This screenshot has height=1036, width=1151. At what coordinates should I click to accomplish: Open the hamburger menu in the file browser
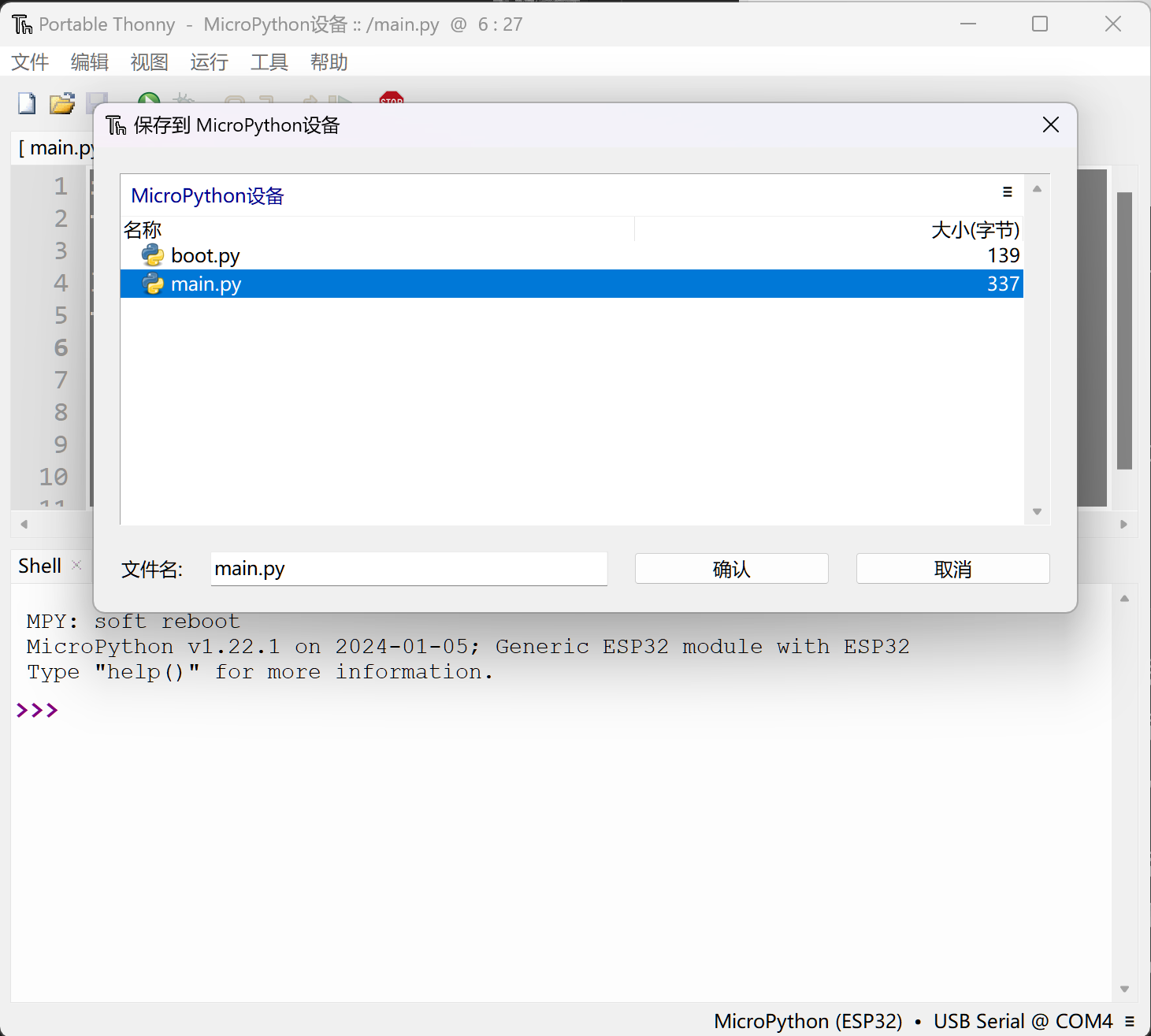1007,192
